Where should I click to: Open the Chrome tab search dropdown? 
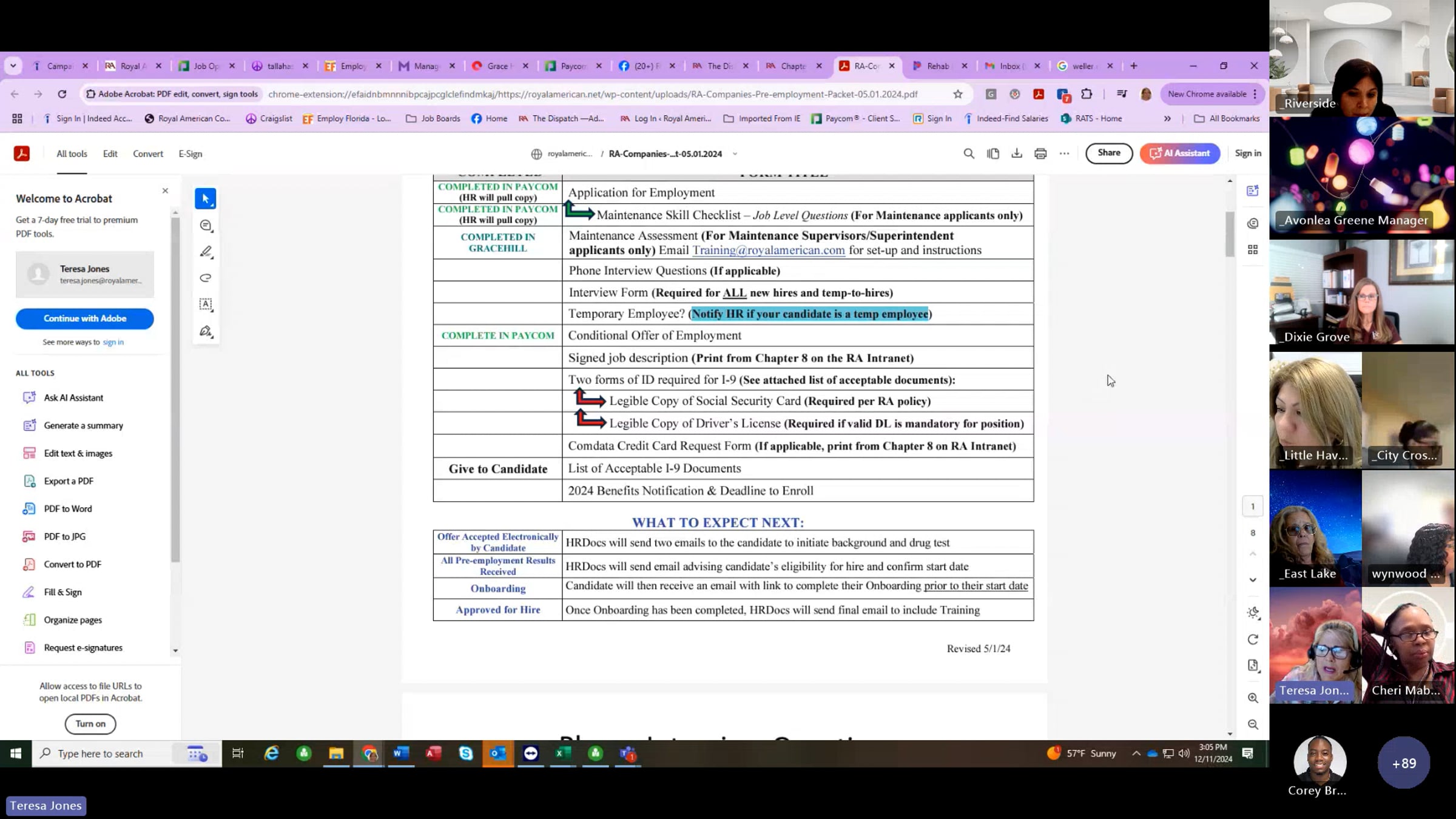[x=13, y=66]
